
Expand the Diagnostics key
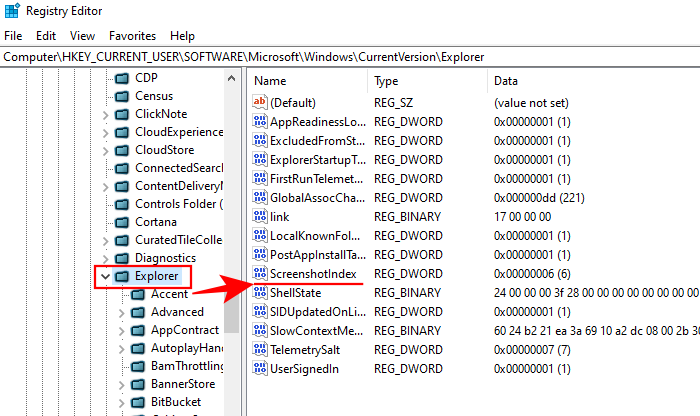pos(105,259)
